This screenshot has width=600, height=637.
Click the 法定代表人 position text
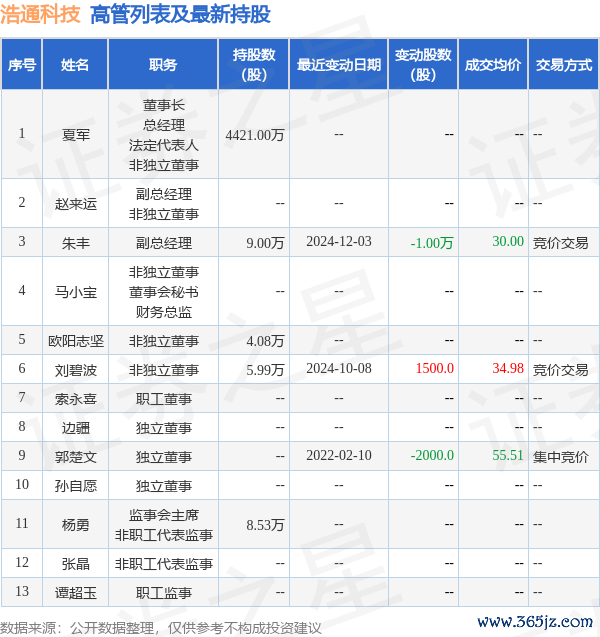tap(164, 145)
